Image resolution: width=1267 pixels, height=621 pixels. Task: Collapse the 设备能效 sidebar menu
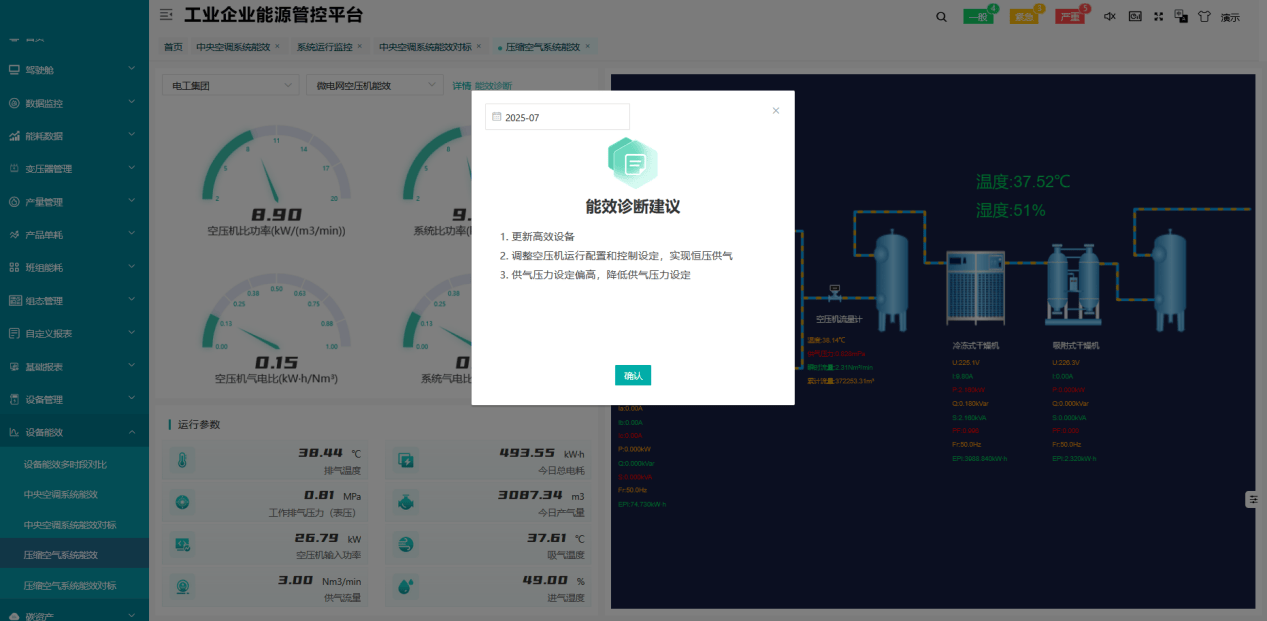pos(74,433)
